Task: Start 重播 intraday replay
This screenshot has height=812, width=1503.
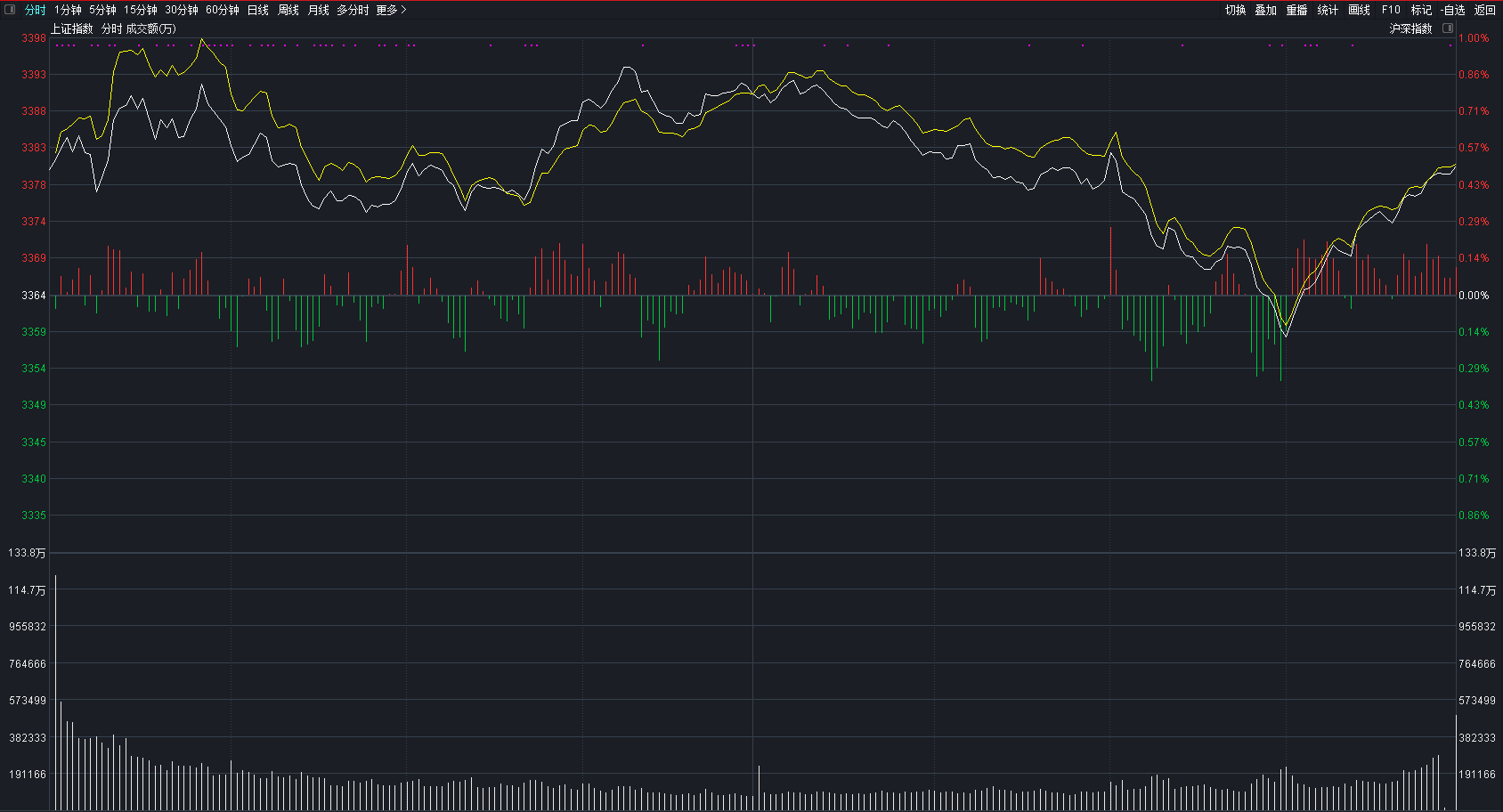Action: tap(1296, 10)
